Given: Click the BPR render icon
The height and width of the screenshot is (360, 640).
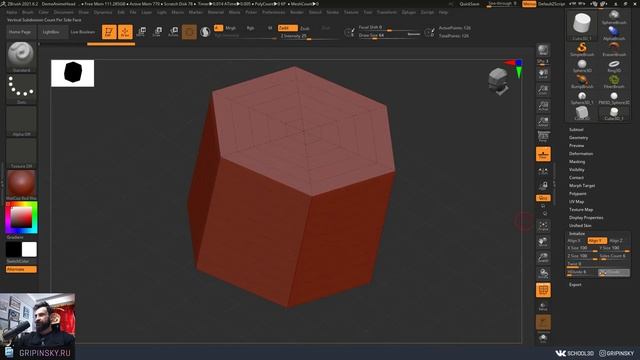Looking at the screenshot, I should click(x=543, y=51).
